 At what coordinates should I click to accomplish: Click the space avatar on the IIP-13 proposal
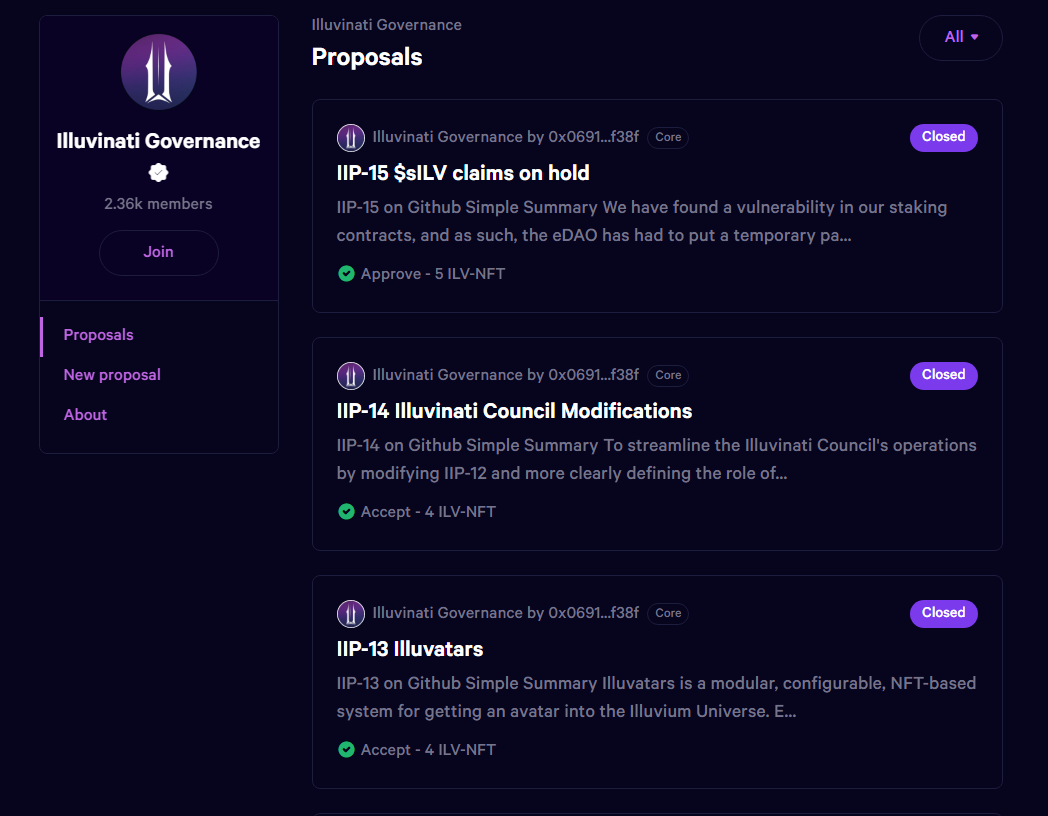351,613
